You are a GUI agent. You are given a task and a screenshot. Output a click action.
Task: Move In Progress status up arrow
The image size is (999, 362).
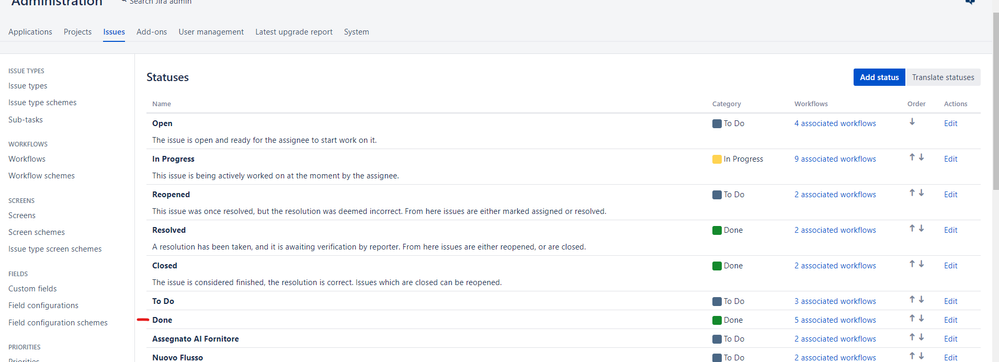(912, 157)
